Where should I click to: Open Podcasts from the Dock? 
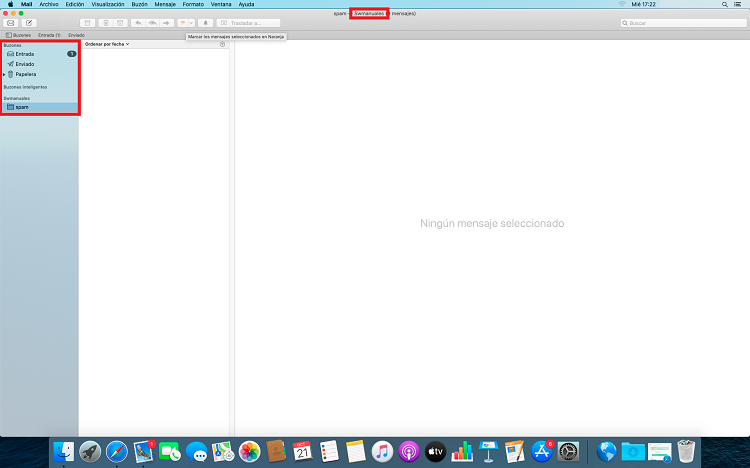(x=409, y=451)
